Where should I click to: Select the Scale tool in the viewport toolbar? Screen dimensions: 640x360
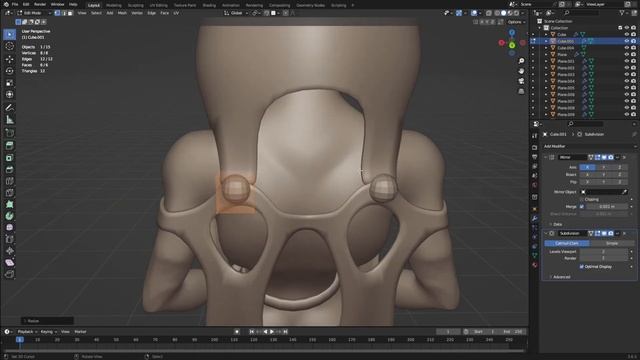[x=9, y=83]
